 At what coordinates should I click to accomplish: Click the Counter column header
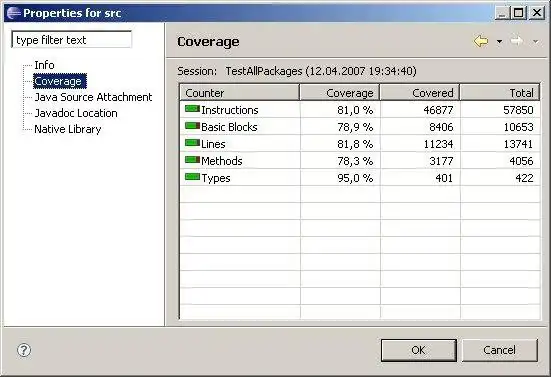point(240,93)
